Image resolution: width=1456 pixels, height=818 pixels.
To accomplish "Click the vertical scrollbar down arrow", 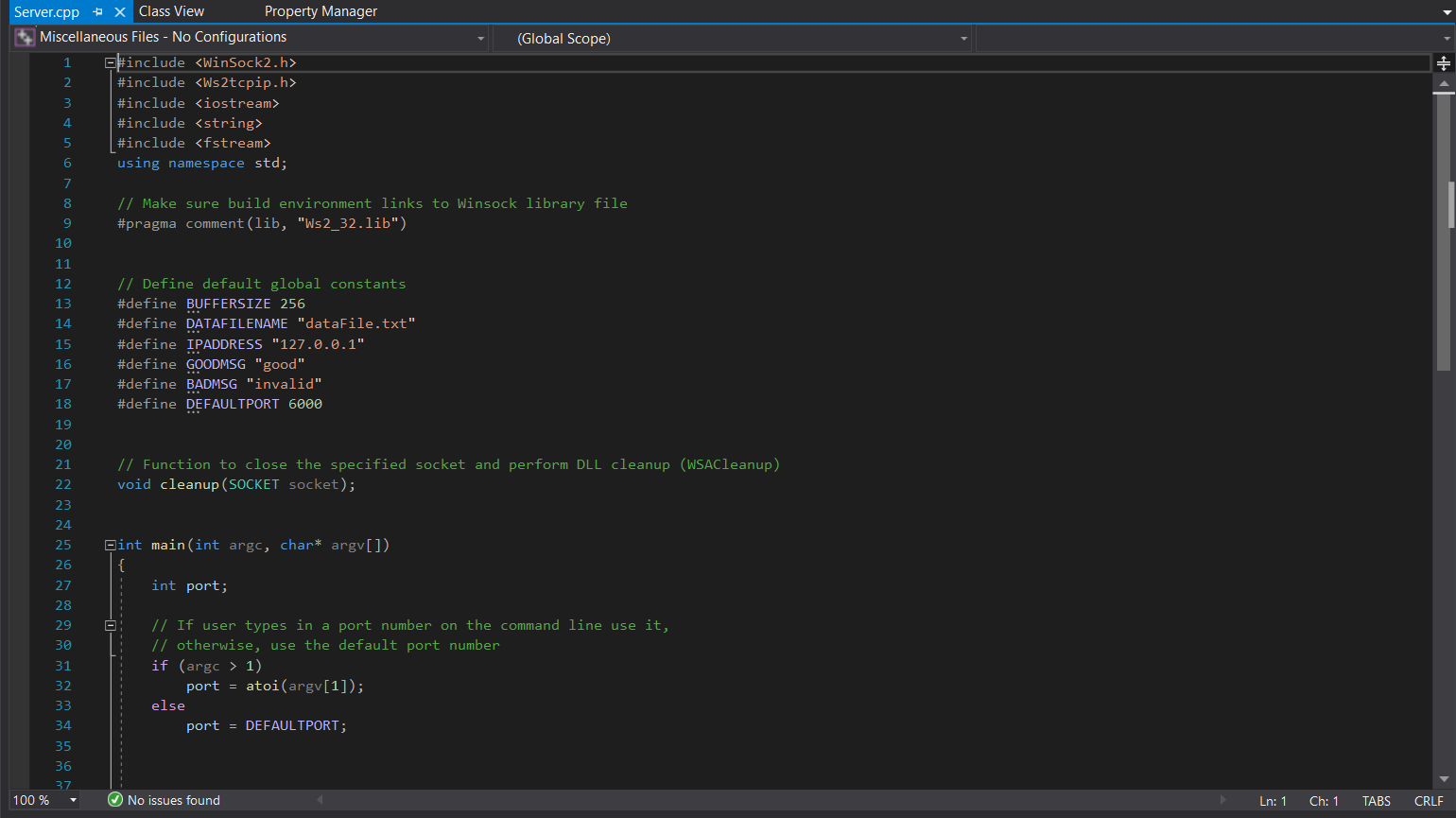I will click(x=1446, y=777).
